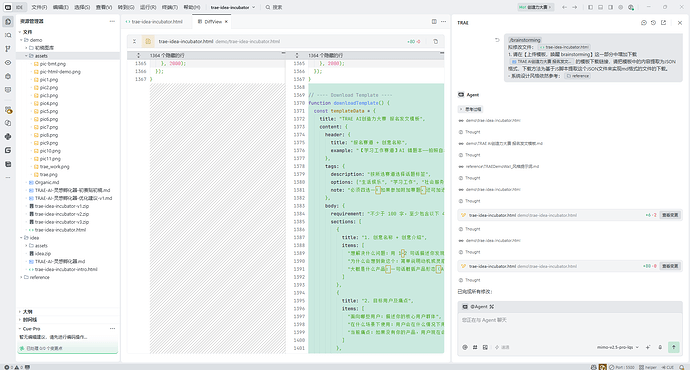Image resolution: width=690 pixels, height=370 pixels.
Task: Collapse the assets folder
Action: (26, 56)
